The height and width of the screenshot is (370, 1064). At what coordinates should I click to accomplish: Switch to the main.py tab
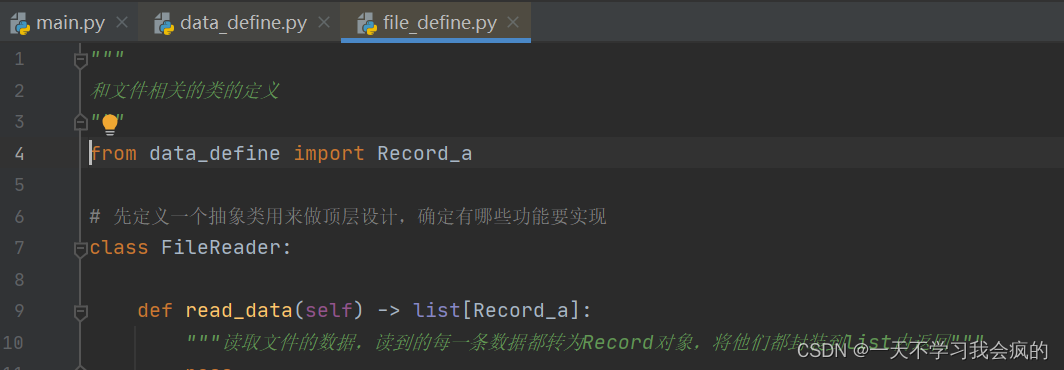point(70,23)
